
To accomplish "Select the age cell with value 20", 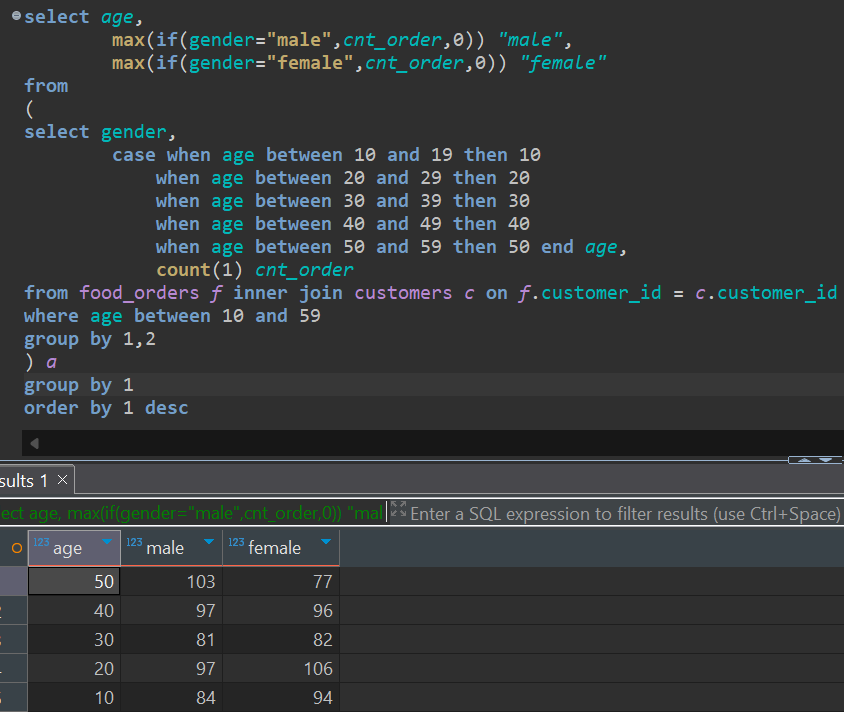I will point(74,668).
